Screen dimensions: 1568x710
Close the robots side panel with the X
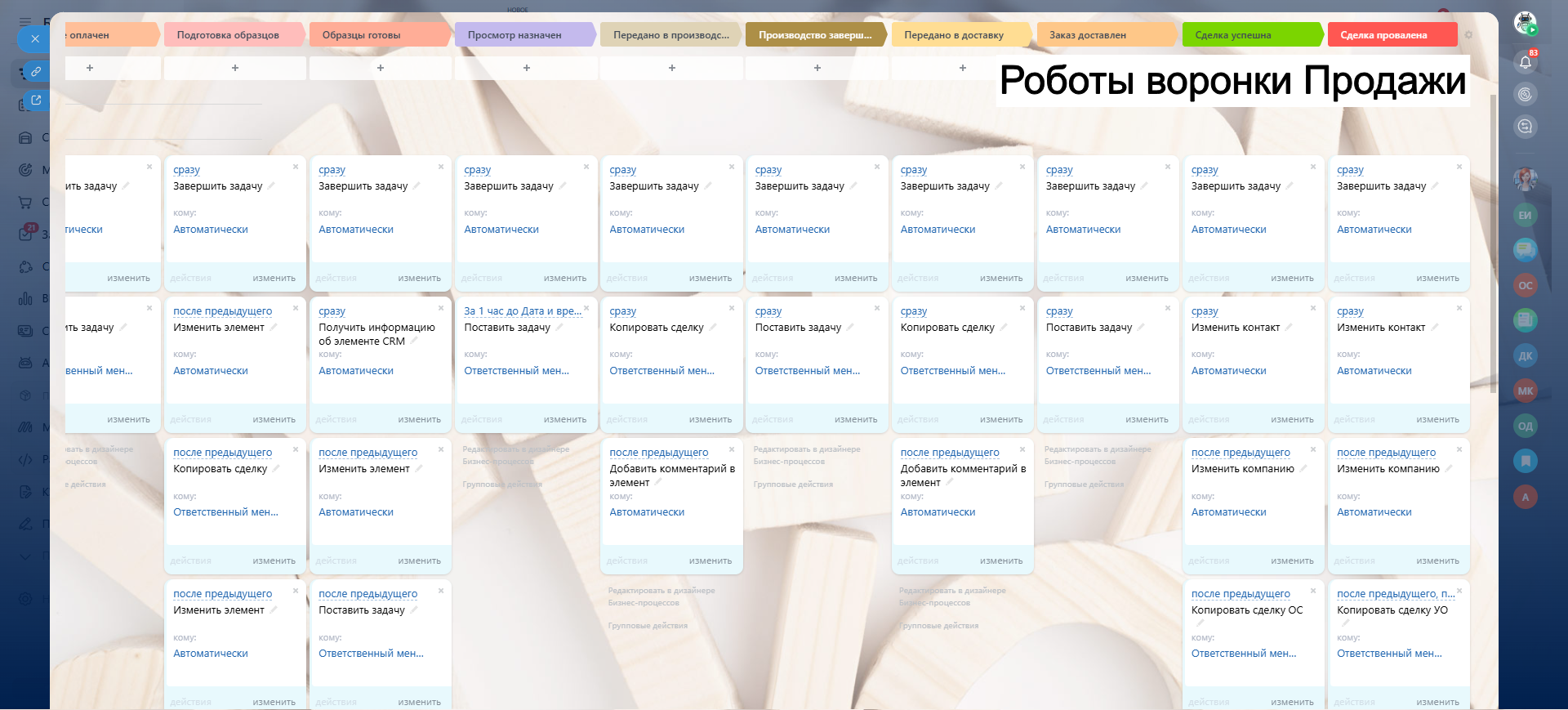[34, 38]
